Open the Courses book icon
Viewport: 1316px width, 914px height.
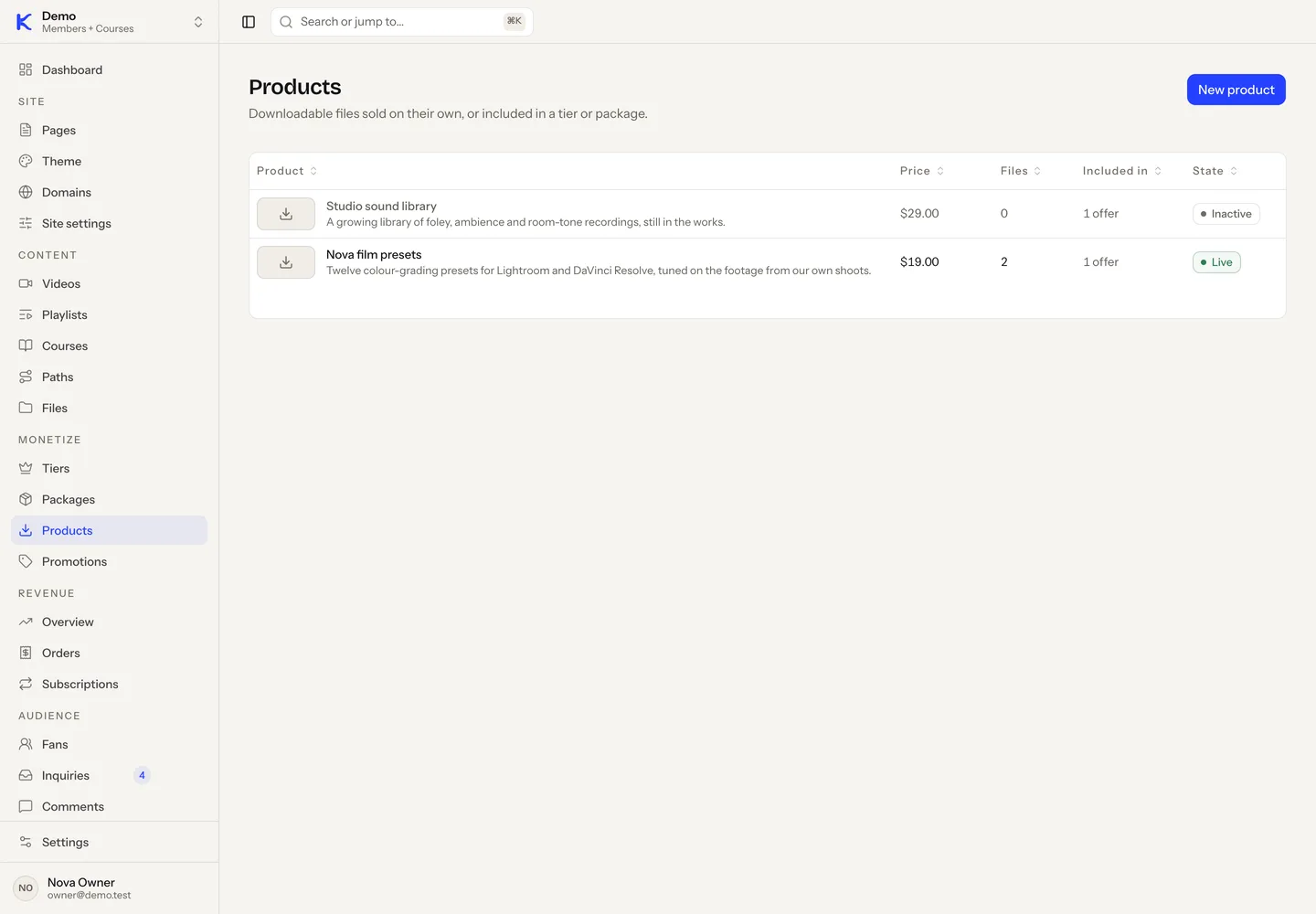26,345
